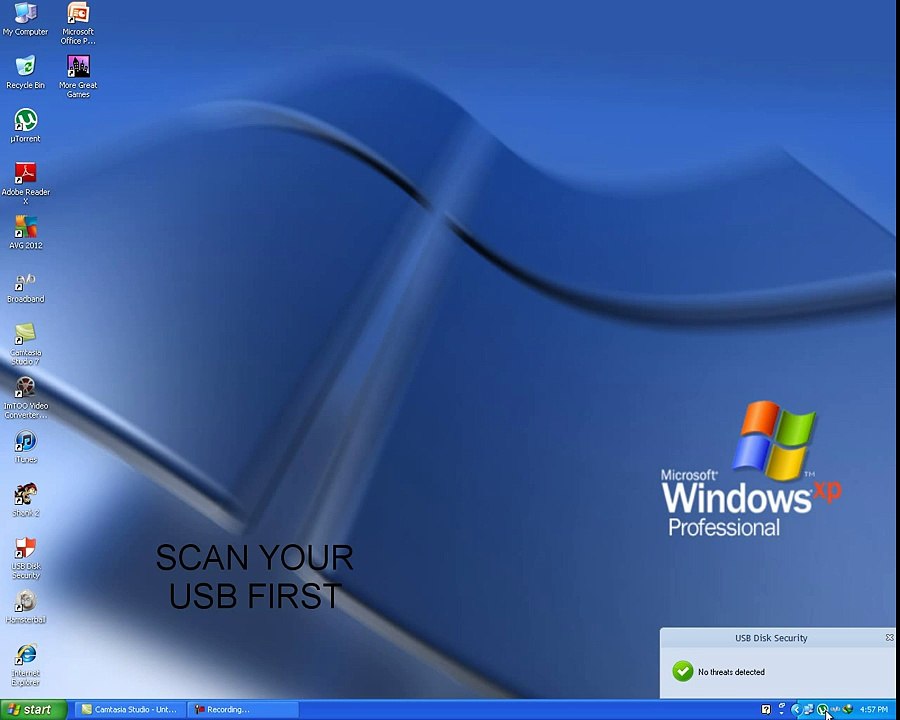This screenshot has width=900, height=720.
Task: Click the µTorrent system tray icon
Action: pos(823,710)
